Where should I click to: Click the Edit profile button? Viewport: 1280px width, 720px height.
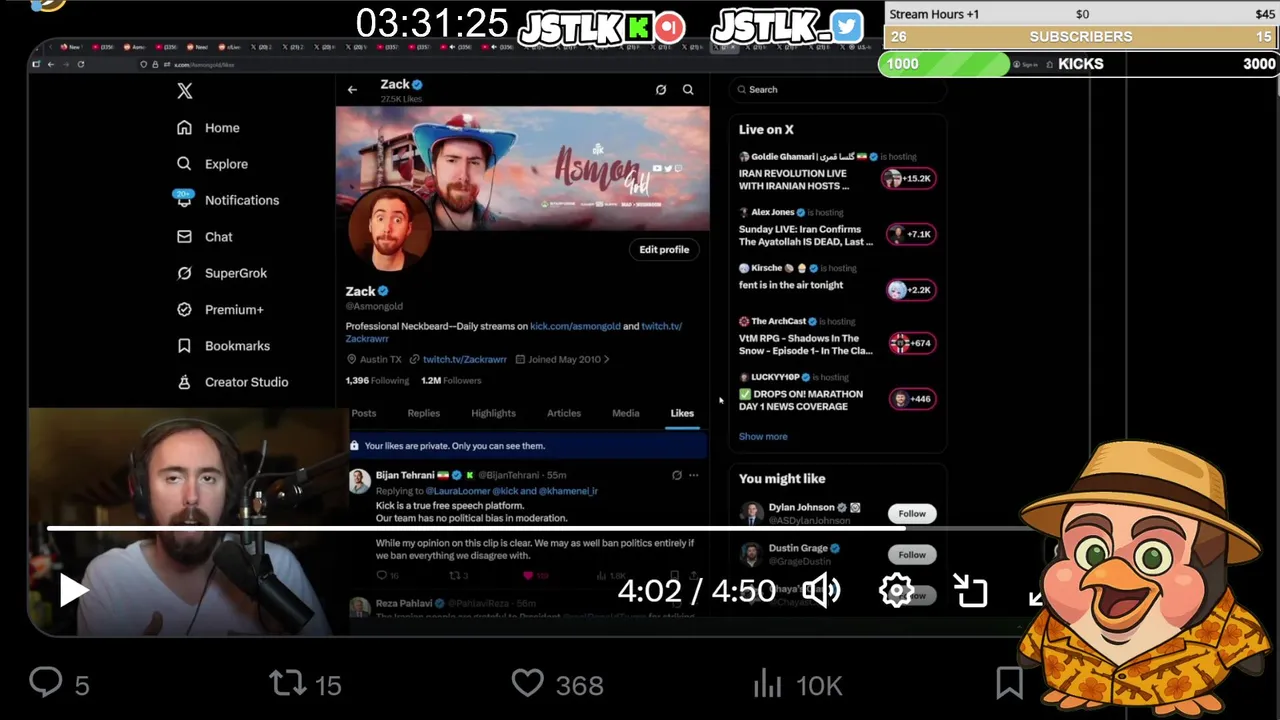664,249
